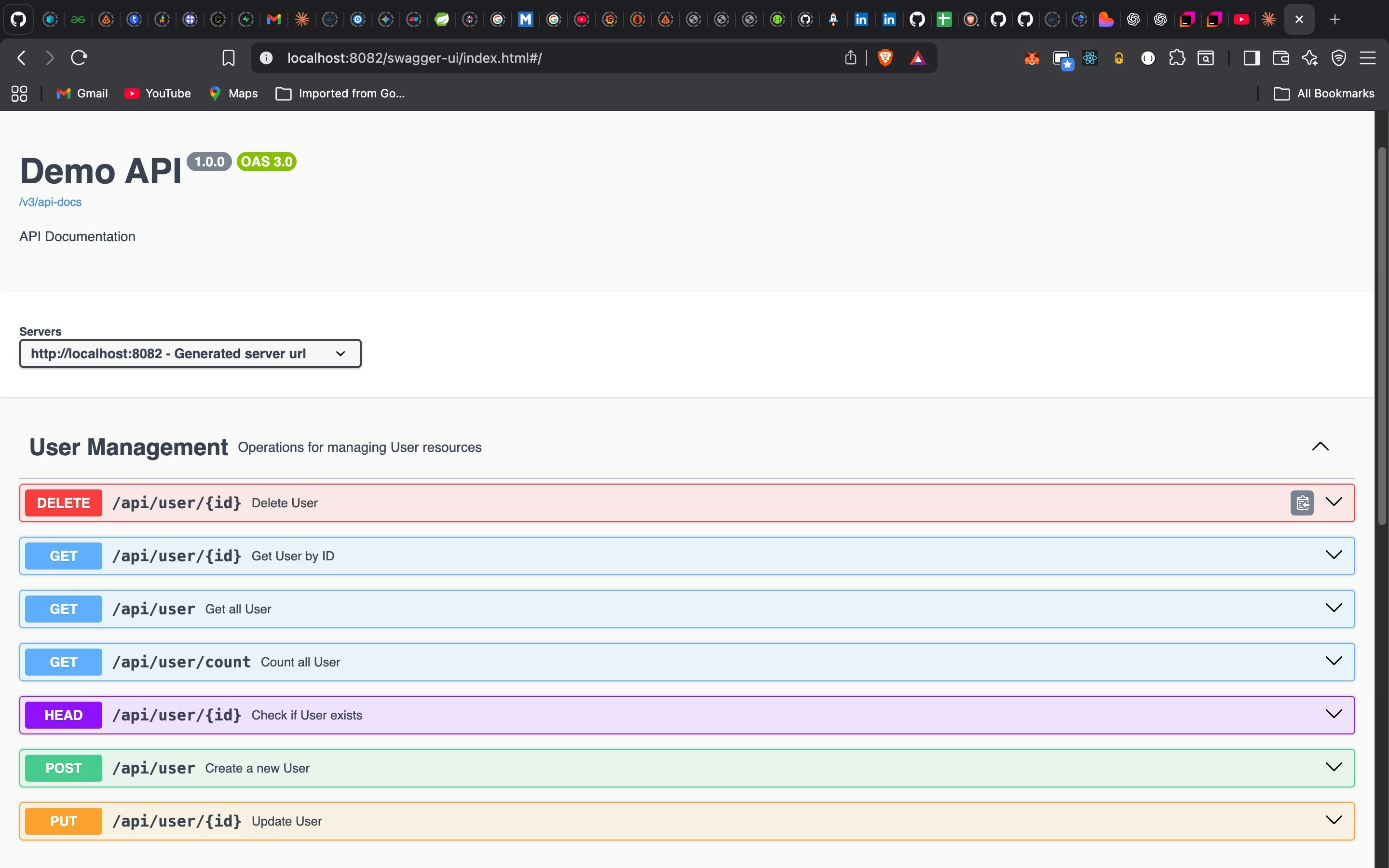Image resolution: width=1389 pixels, height=868 pixels.
Task: Switch to the pinned LinkedIn tab
Action: (x=861, y=19)
